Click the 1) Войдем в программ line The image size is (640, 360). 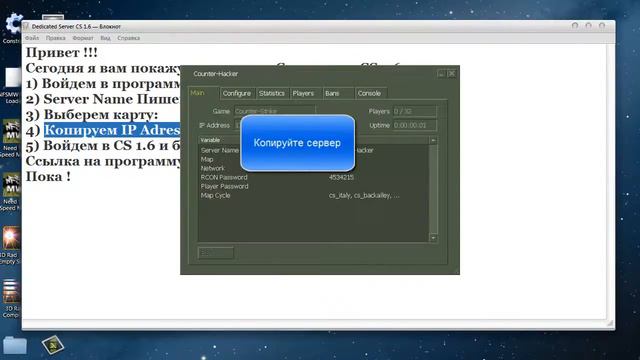(x=103, y=84)
